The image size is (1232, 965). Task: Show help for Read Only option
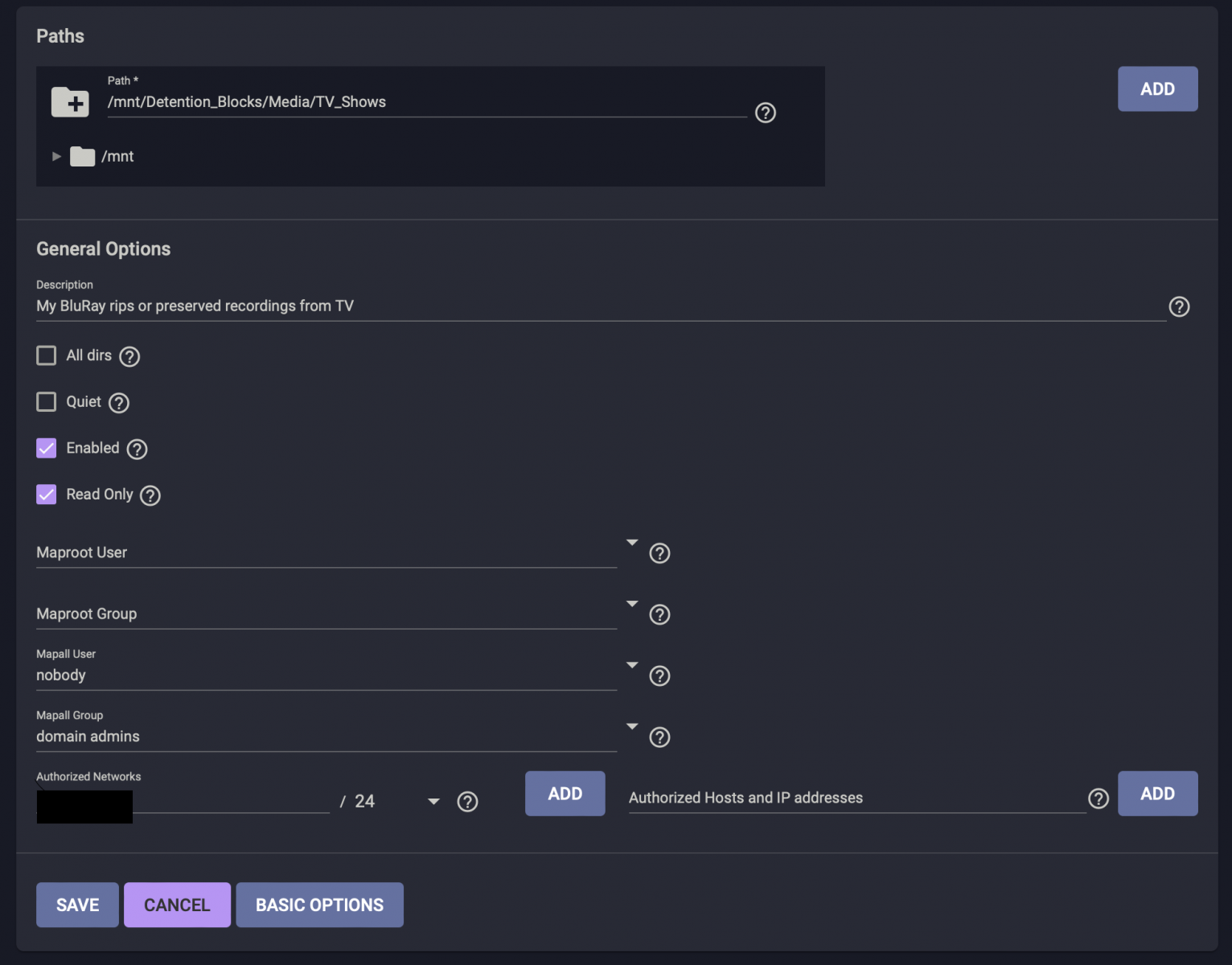coord(150,495)
